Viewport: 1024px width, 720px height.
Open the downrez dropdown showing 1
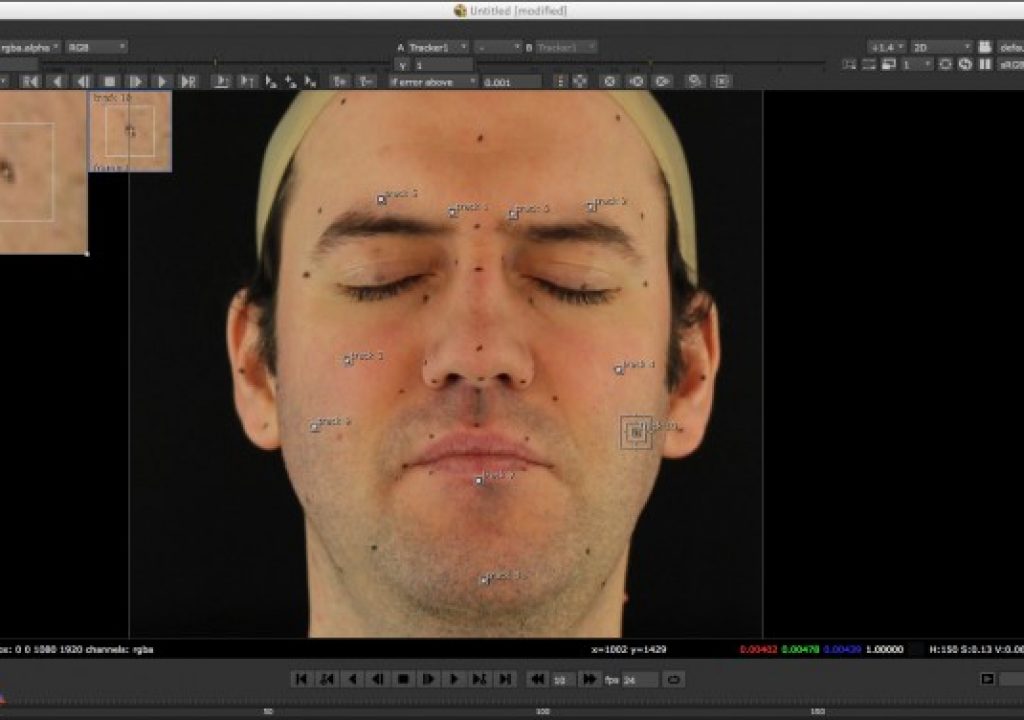point(916,64)
